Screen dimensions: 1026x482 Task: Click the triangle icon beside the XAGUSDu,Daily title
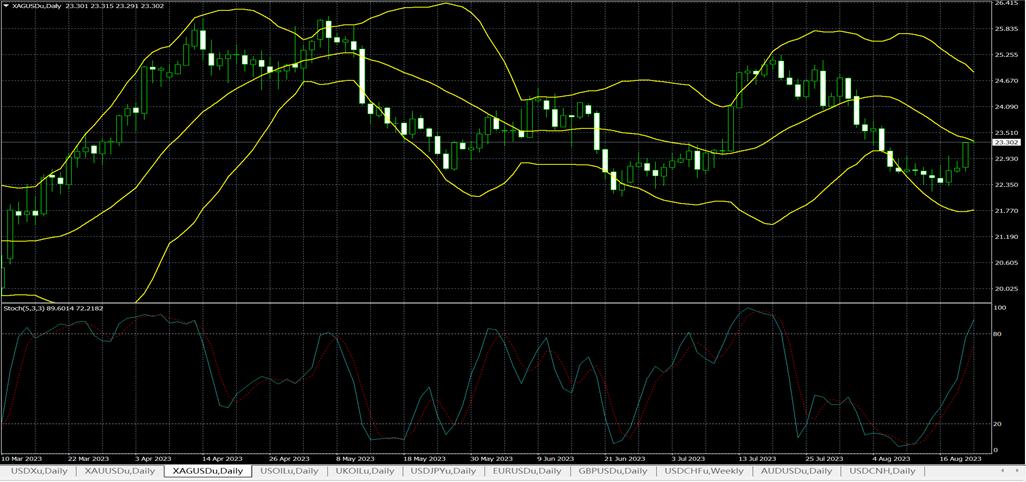6,6
